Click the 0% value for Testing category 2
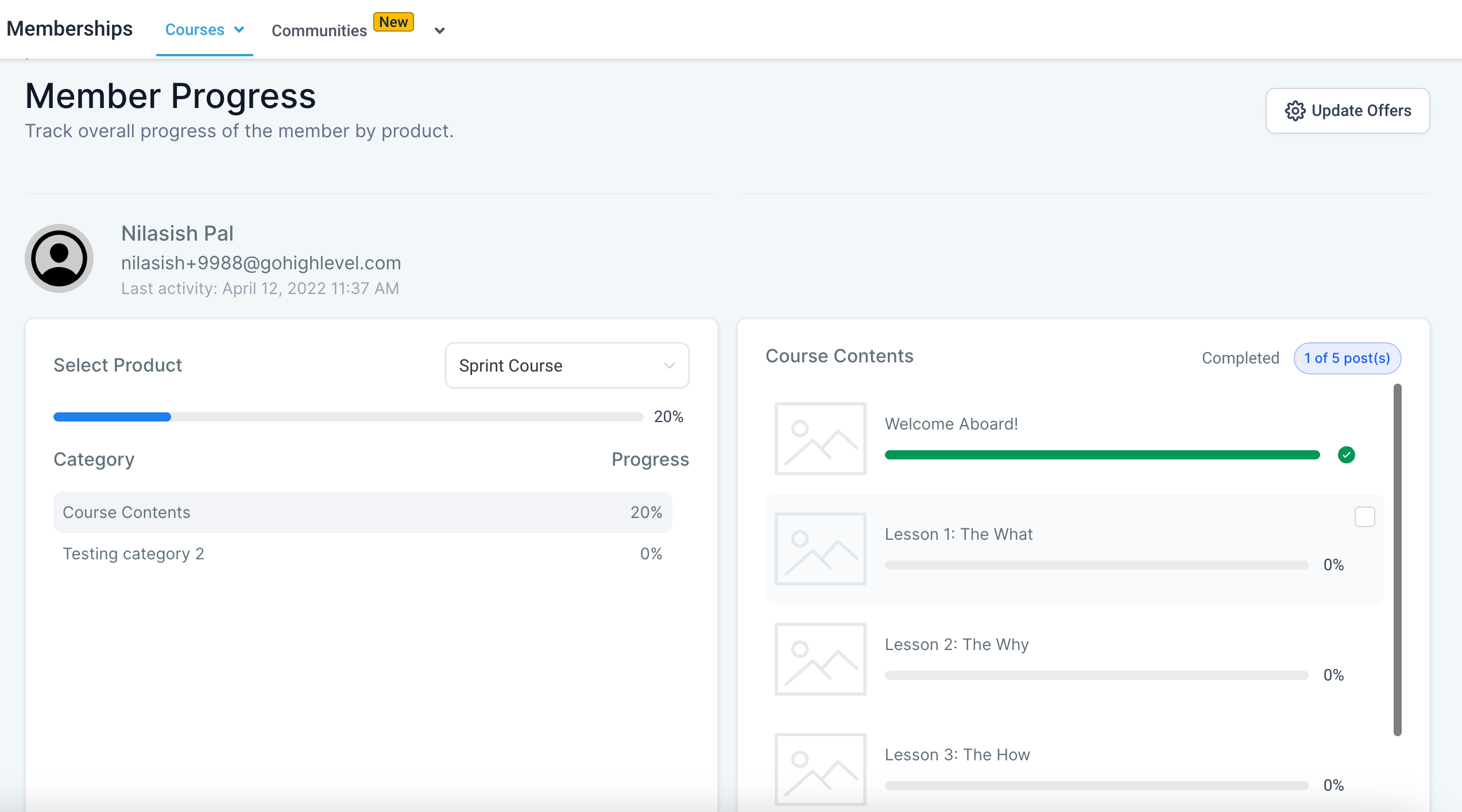 [651, 554]
